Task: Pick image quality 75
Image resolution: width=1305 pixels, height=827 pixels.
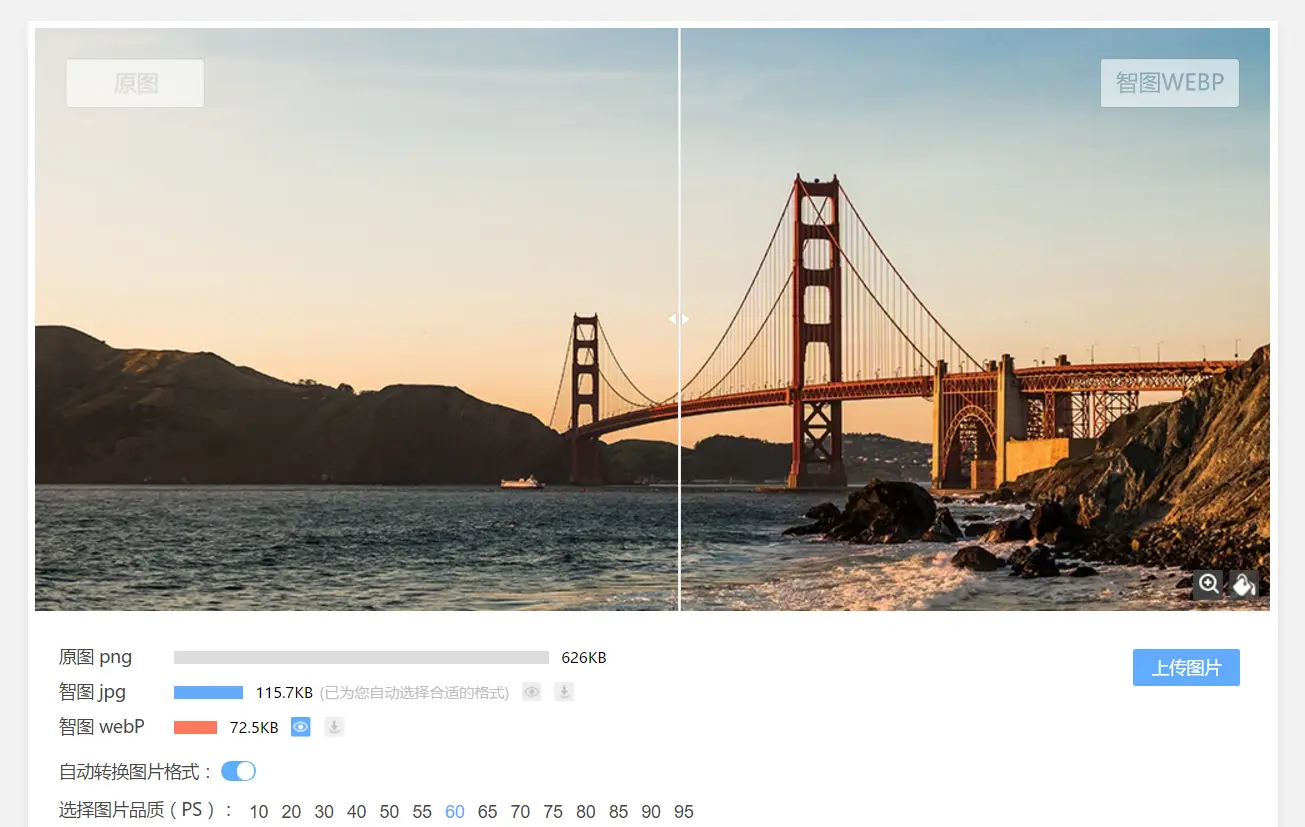Action: [553, 812]
